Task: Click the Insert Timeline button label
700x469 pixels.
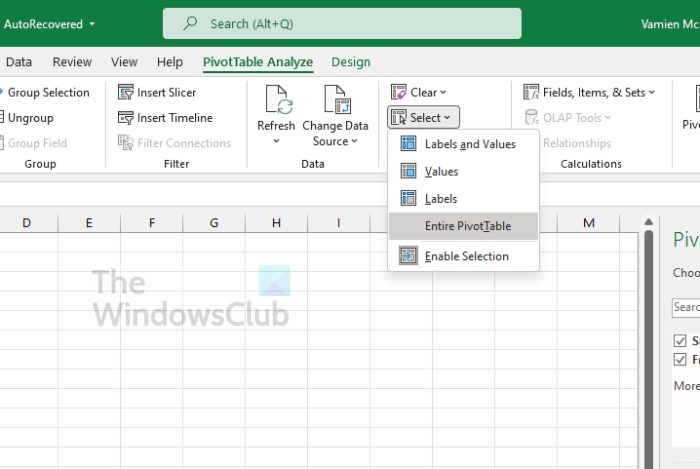Action: pyautogui.click(x=175, y=118)
